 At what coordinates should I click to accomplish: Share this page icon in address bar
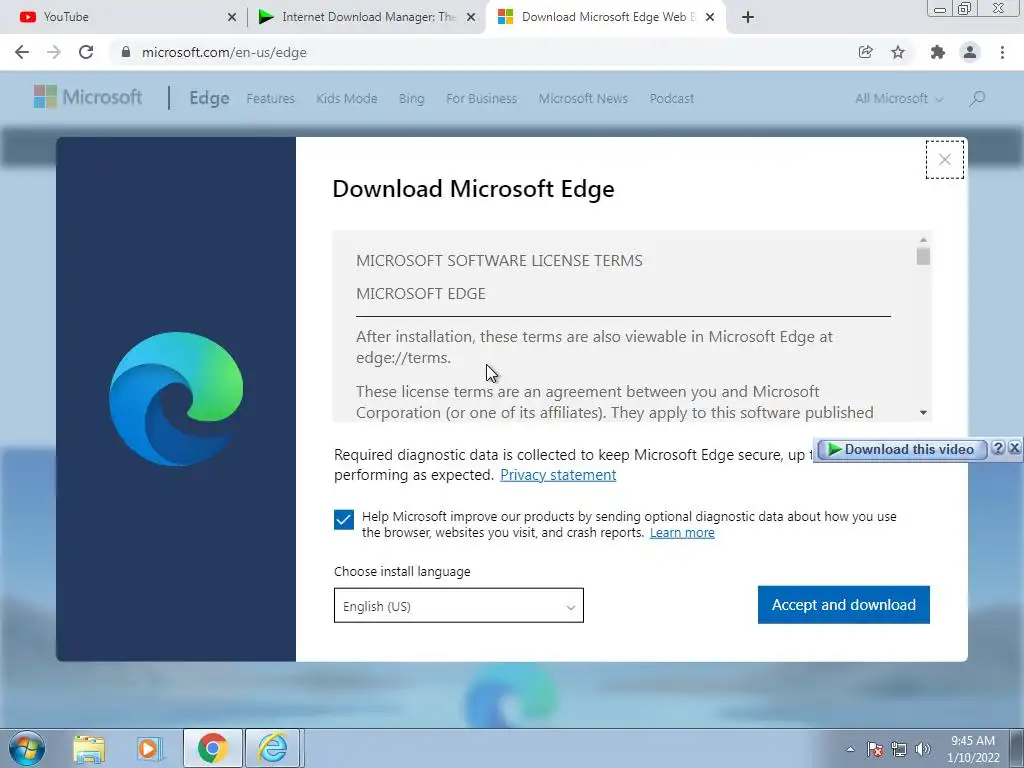865,52
